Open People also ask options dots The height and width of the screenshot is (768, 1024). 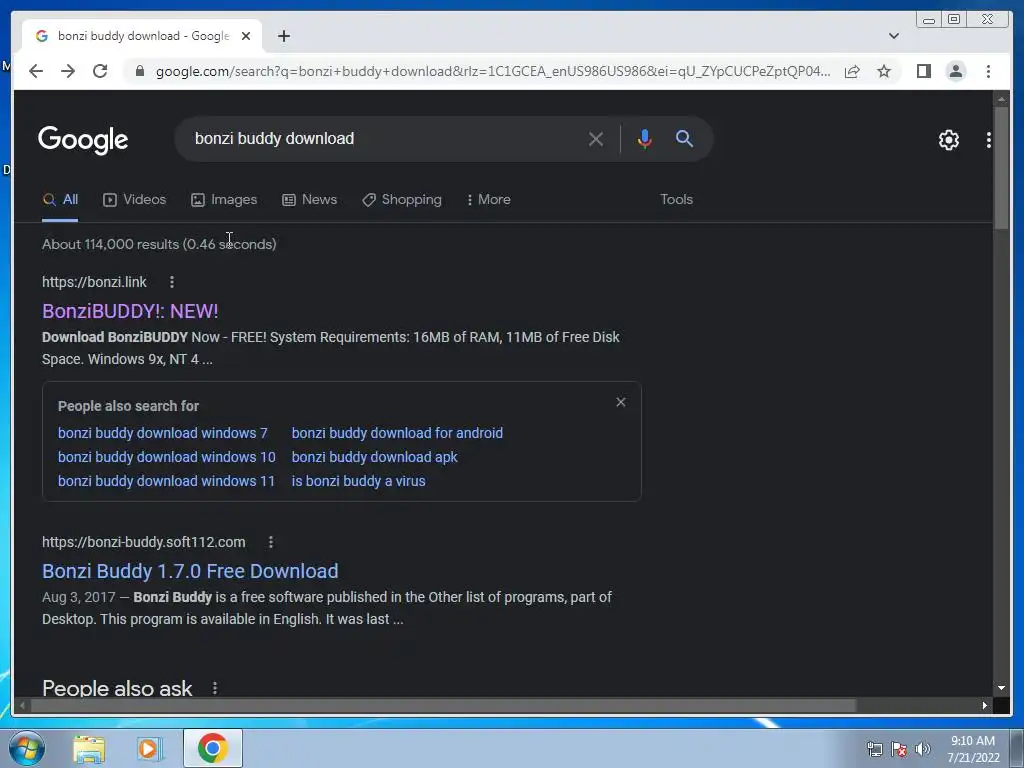pyautogui.click(x=215, y=688)
